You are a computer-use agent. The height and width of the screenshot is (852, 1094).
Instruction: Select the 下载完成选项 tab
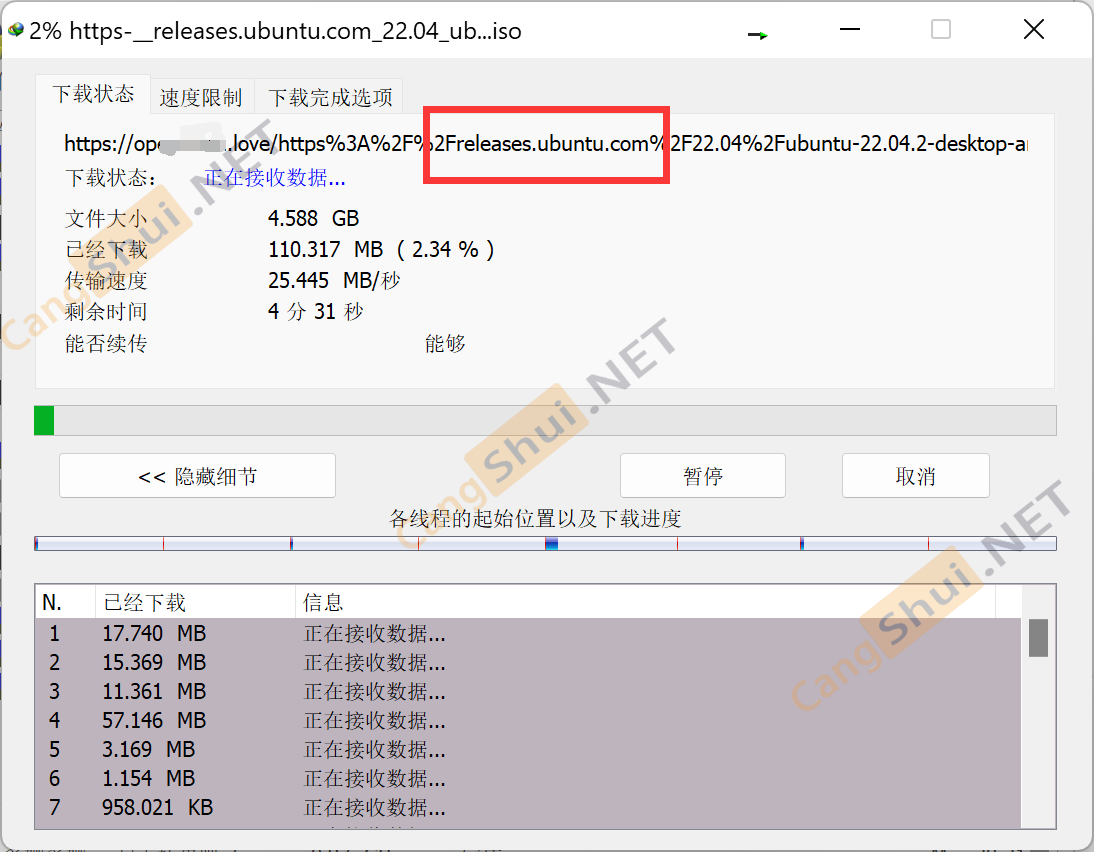click(330, 98)
